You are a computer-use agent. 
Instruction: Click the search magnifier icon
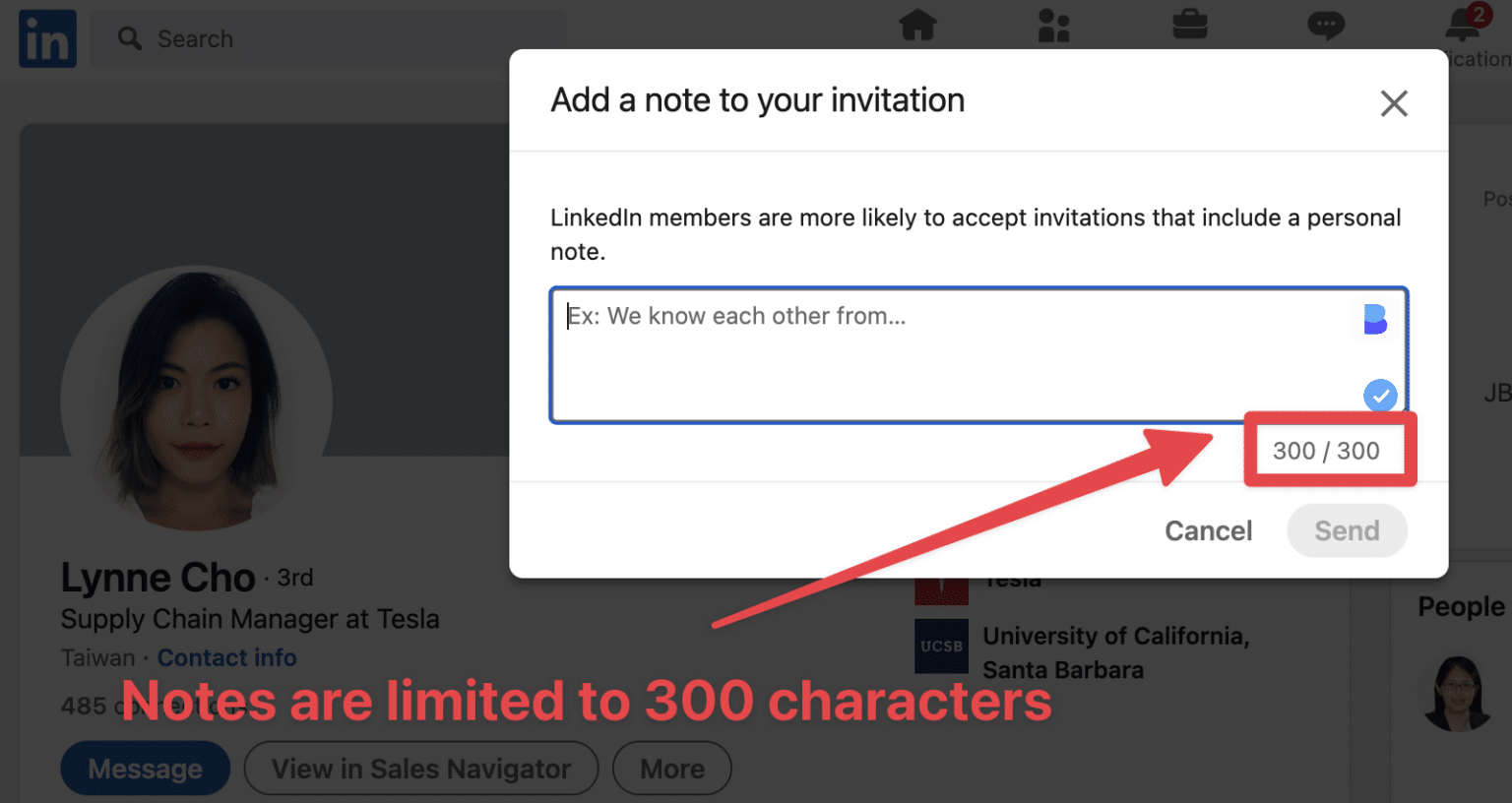[129, 37]
